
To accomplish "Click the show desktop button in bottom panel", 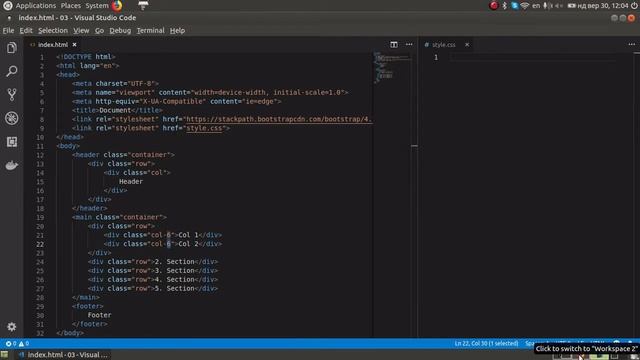I will tap(4, 355).
